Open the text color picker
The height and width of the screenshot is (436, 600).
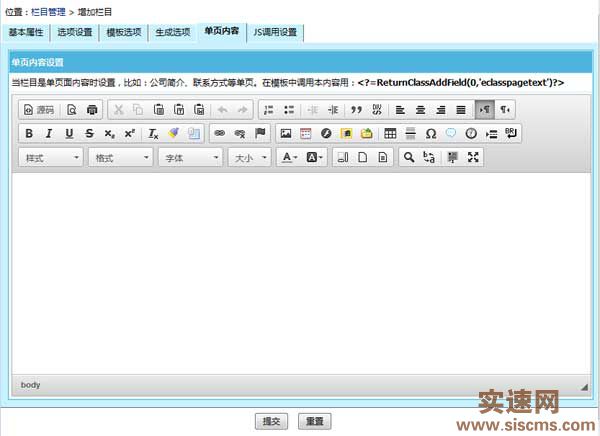[x=290, y=157]
